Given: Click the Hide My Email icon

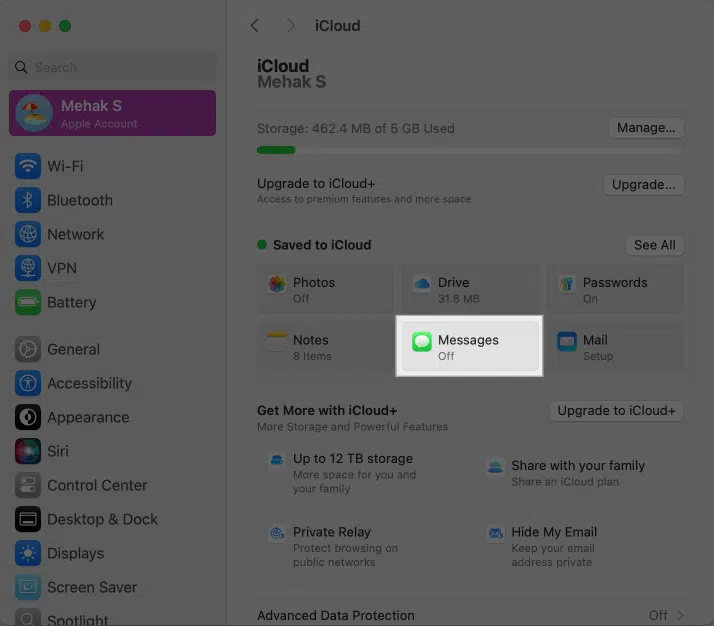Looking at the screenshot, I should tap(494, 533).
